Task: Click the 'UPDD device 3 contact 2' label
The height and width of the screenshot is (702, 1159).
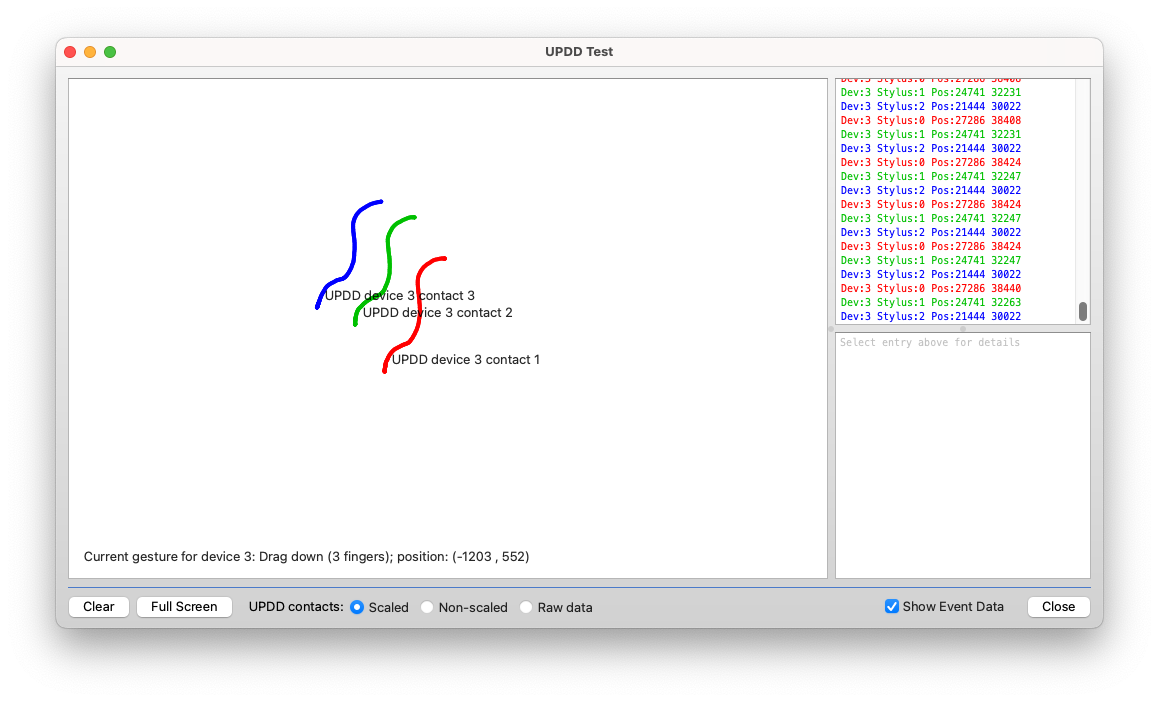Action: [x=438, y=313]
